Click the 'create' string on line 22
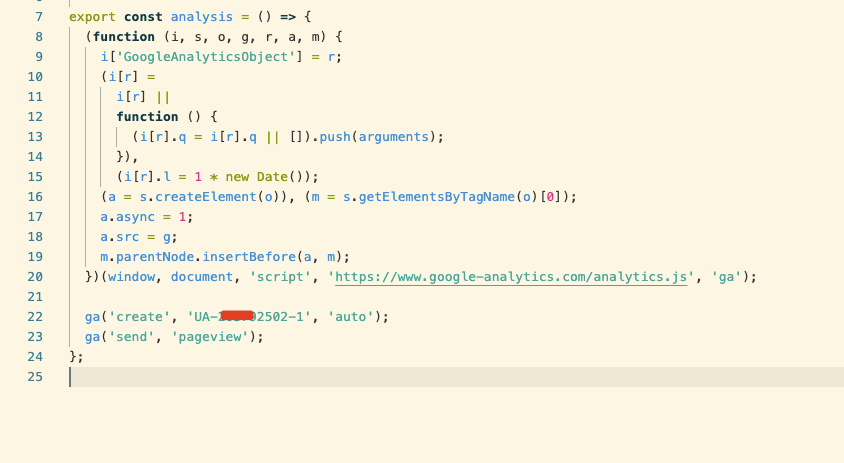Screen dimensions: 844x463 coord(139,317)
